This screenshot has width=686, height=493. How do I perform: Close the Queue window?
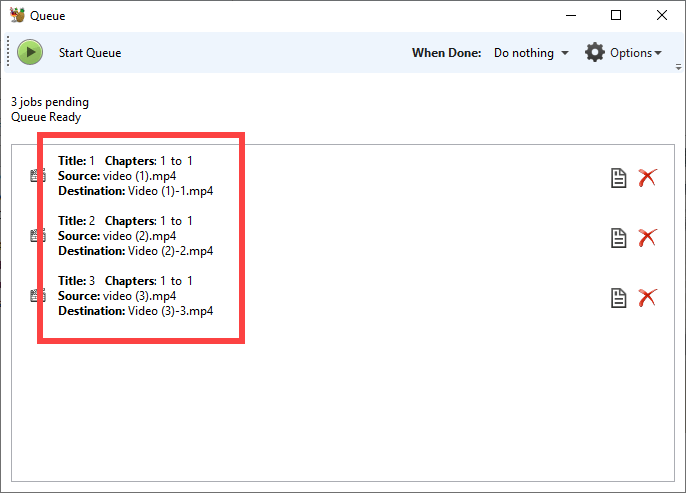point(662,15)
